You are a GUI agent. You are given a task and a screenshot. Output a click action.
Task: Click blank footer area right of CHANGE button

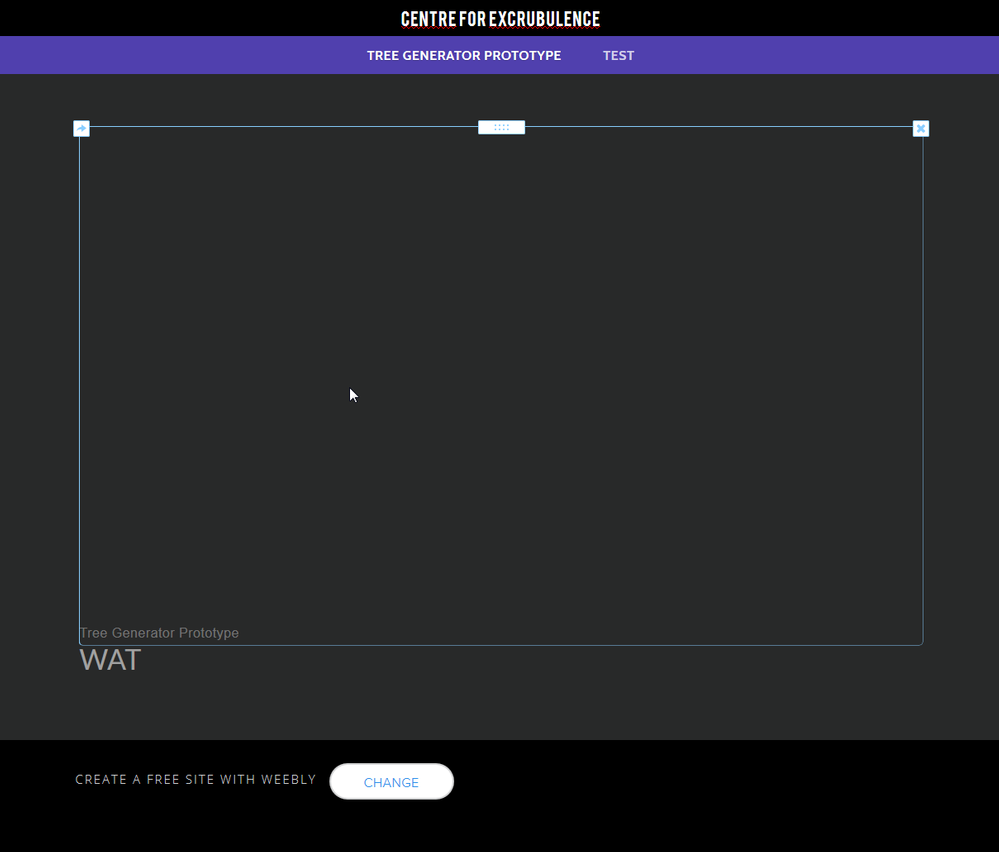click(700, 782)
